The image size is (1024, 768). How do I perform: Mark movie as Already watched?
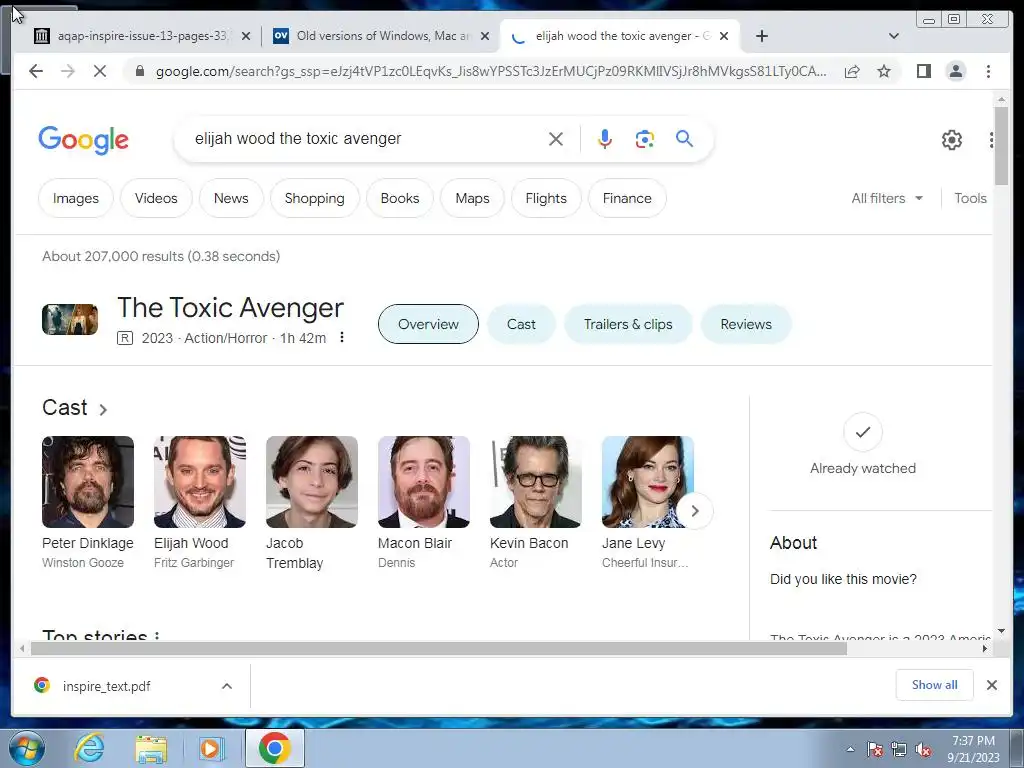(x=863, y=432)
